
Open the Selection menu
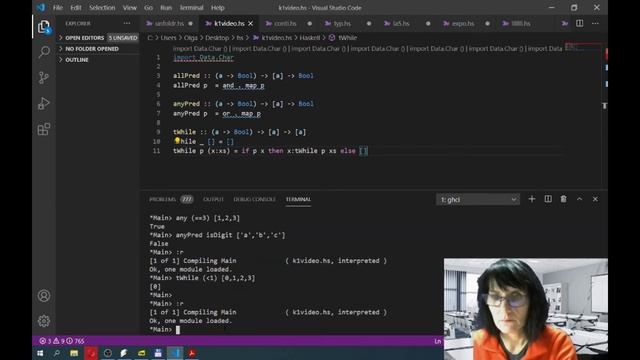[102, 8]
